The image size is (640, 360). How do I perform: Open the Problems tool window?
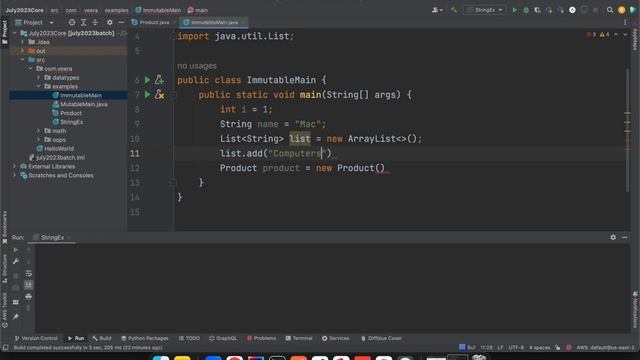pos(261,338)
